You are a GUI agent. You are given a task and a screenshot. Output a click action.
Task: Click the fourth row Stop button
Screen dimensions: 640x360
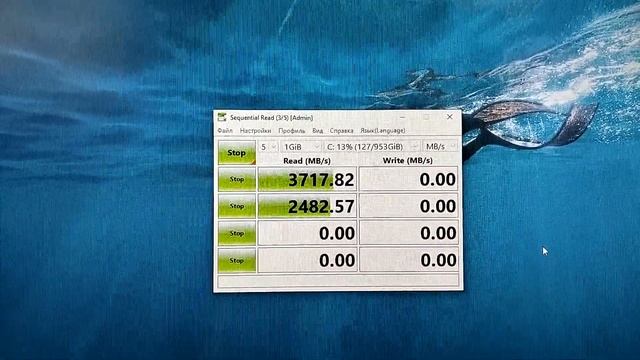(x=237, y=260)
